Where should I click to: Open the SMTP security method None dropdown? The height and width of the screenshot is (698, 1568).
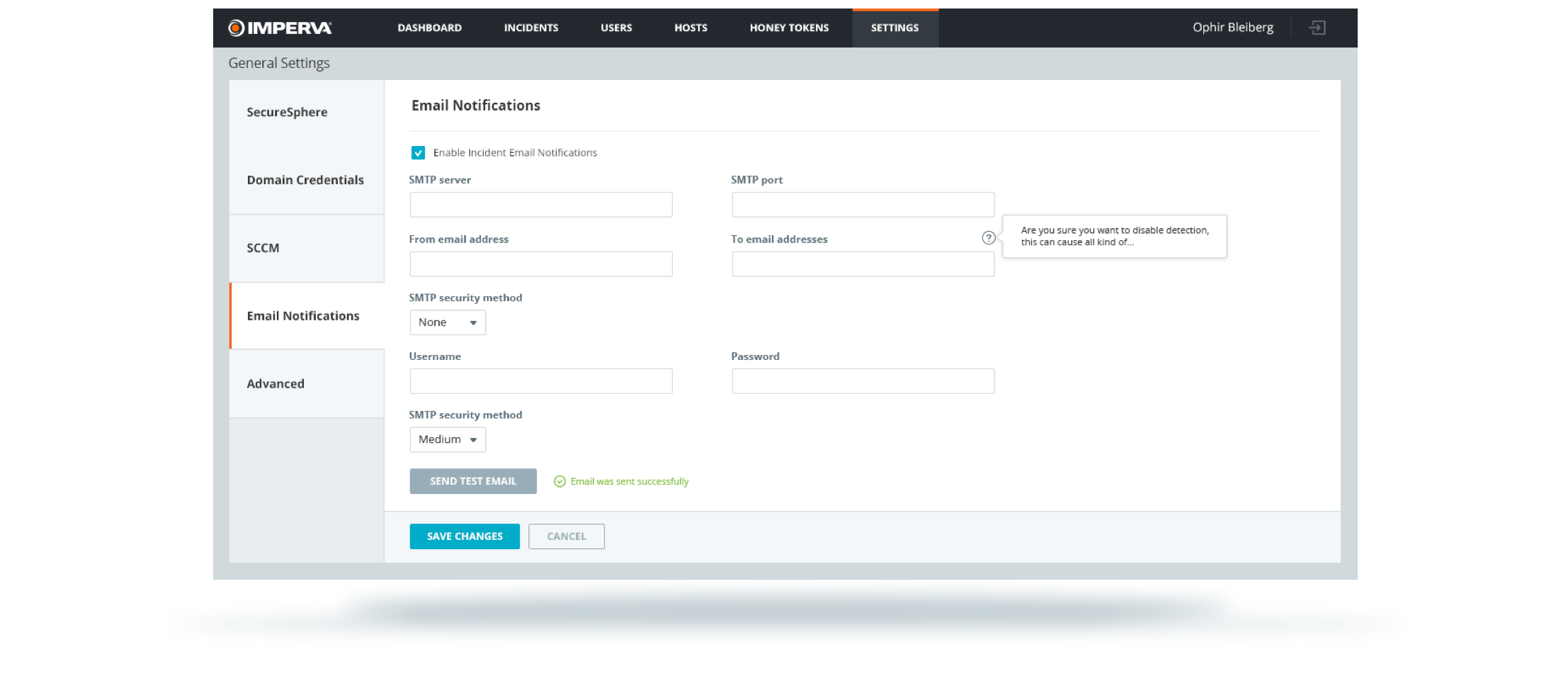pyautogui.click(x=448, y=322)
